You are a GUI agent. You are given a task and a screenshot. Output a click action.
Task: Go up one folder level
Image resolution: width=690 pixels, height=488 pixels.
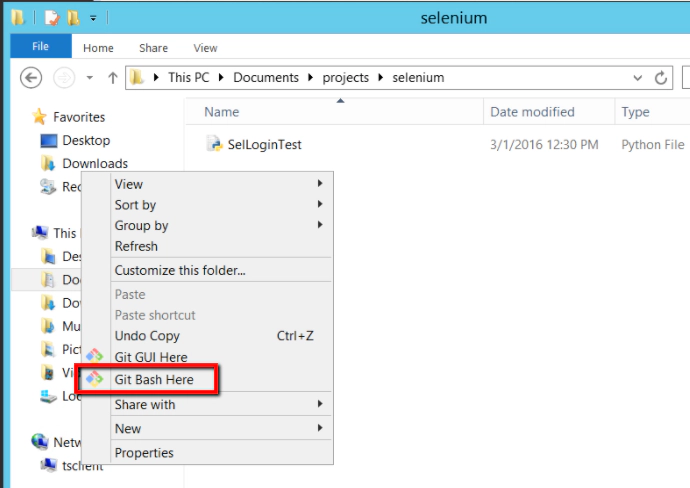tap(113, 78)
